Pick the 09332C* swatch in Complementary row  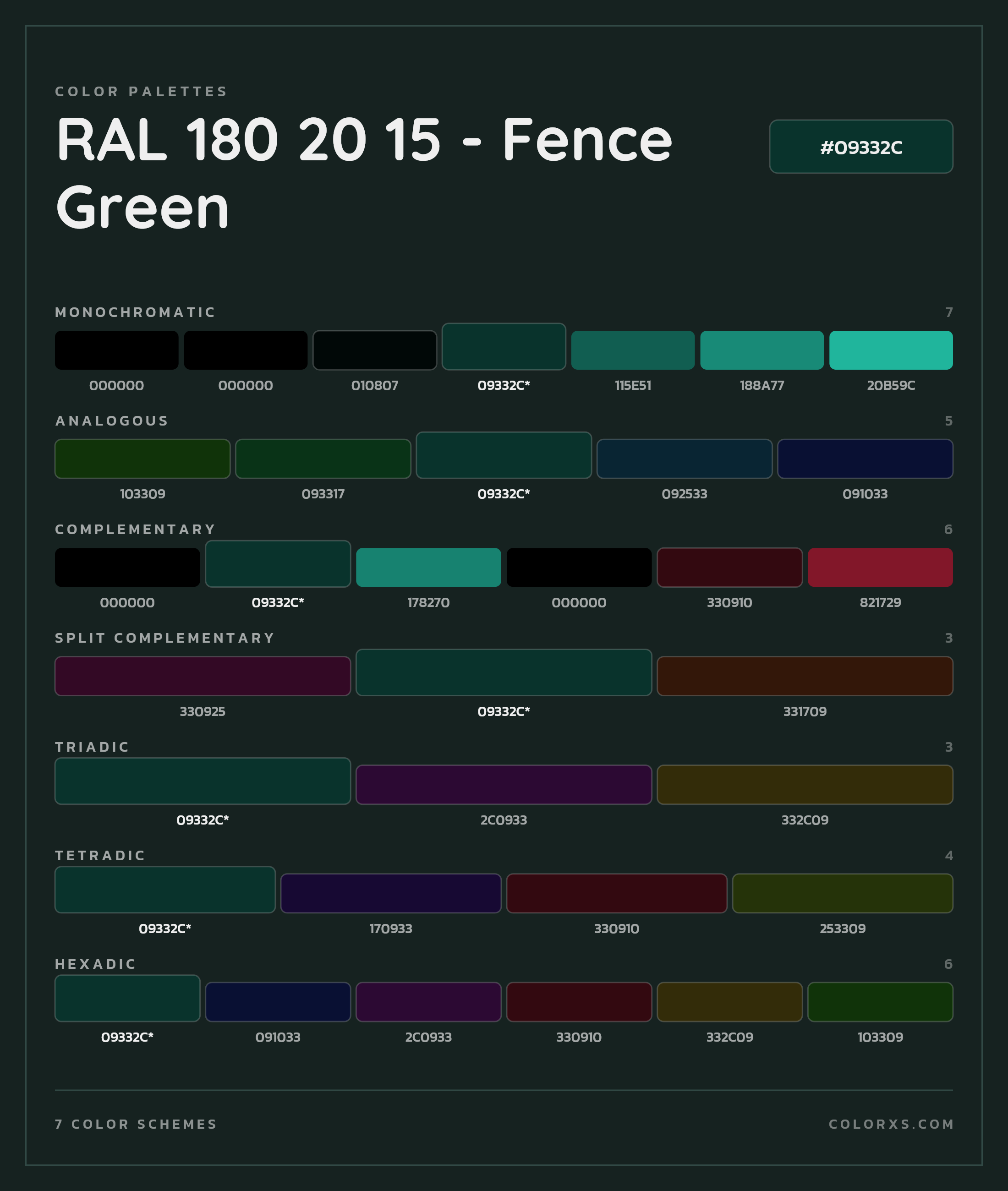[x=278, y=563]
